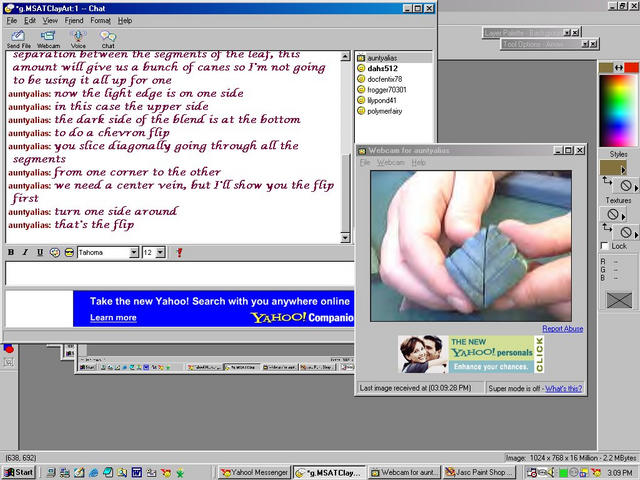Select the foreground tan color swatch
640x480 pixels.
coord(606,68)
